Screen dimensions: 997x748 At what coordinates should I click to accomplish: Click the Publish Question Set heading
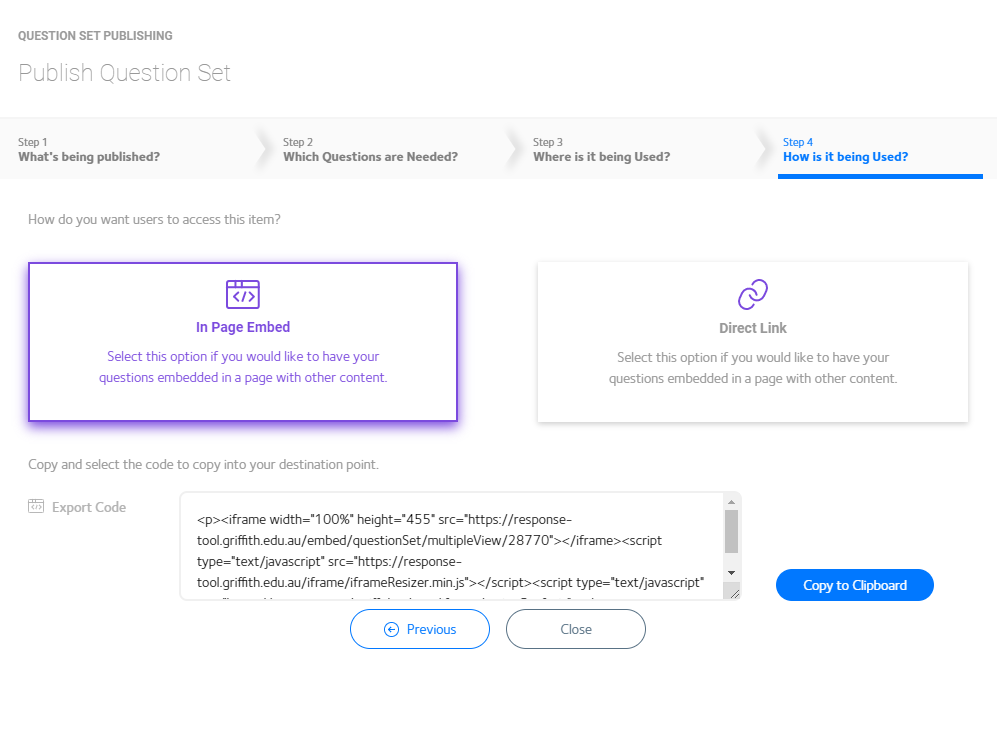coord(124,73)
